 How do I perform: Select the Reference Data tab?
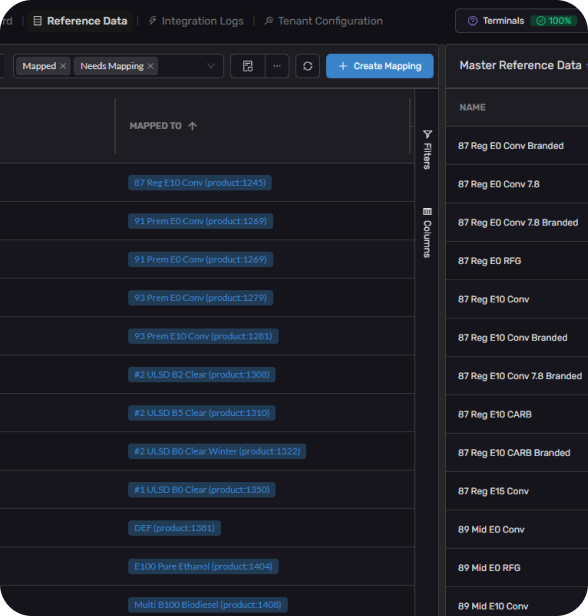[x=81, y=21]
